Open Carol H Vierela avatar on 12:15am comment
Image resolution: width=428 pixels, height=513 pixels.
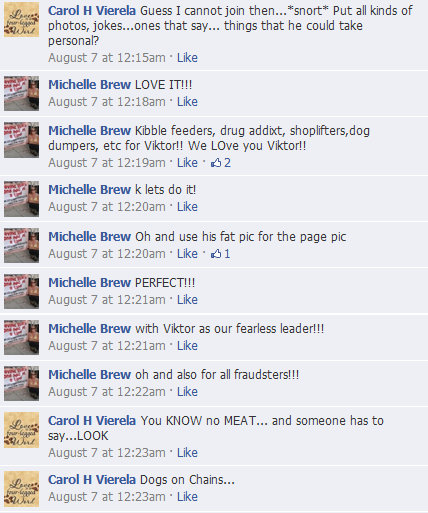[21, 19]
